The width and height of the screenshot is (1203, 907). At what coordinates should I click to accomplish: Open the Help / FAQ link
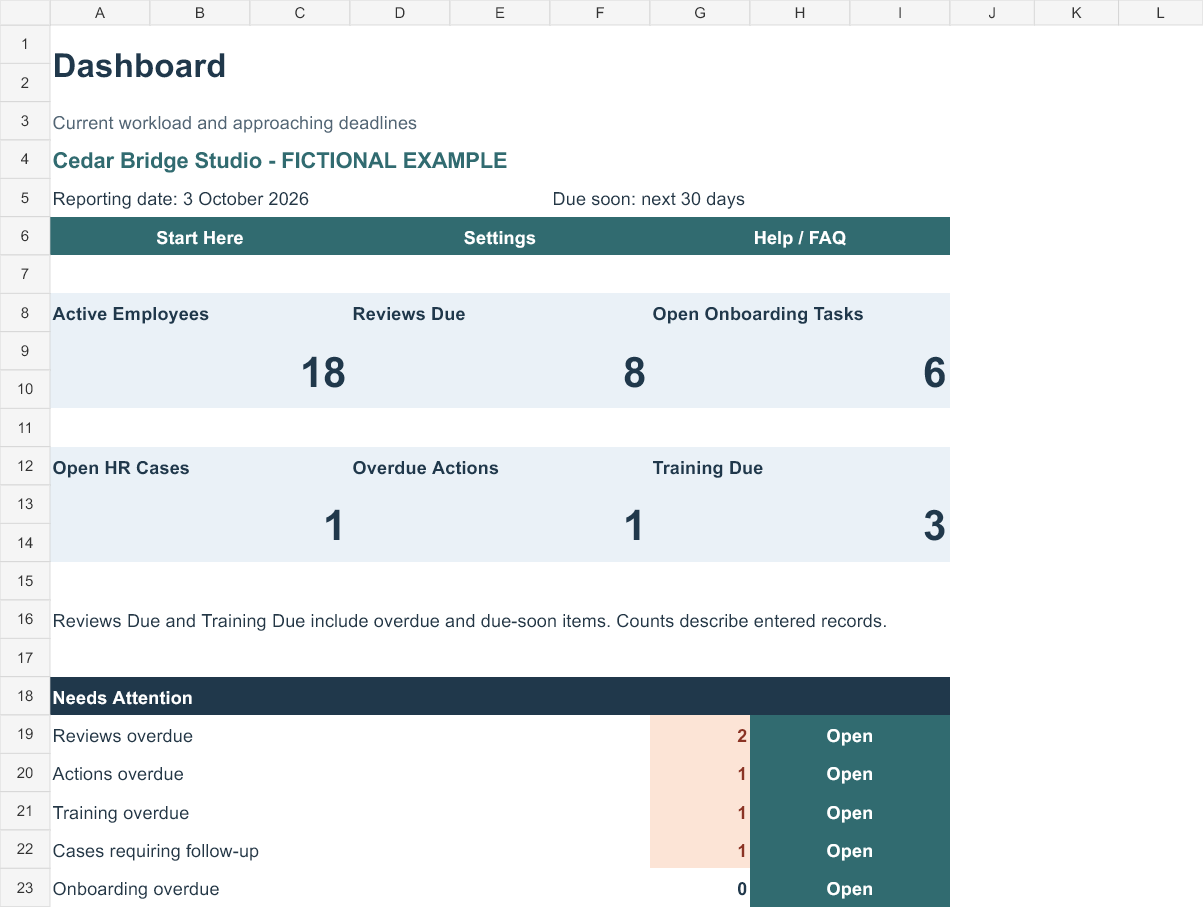(x=800, y=237)
